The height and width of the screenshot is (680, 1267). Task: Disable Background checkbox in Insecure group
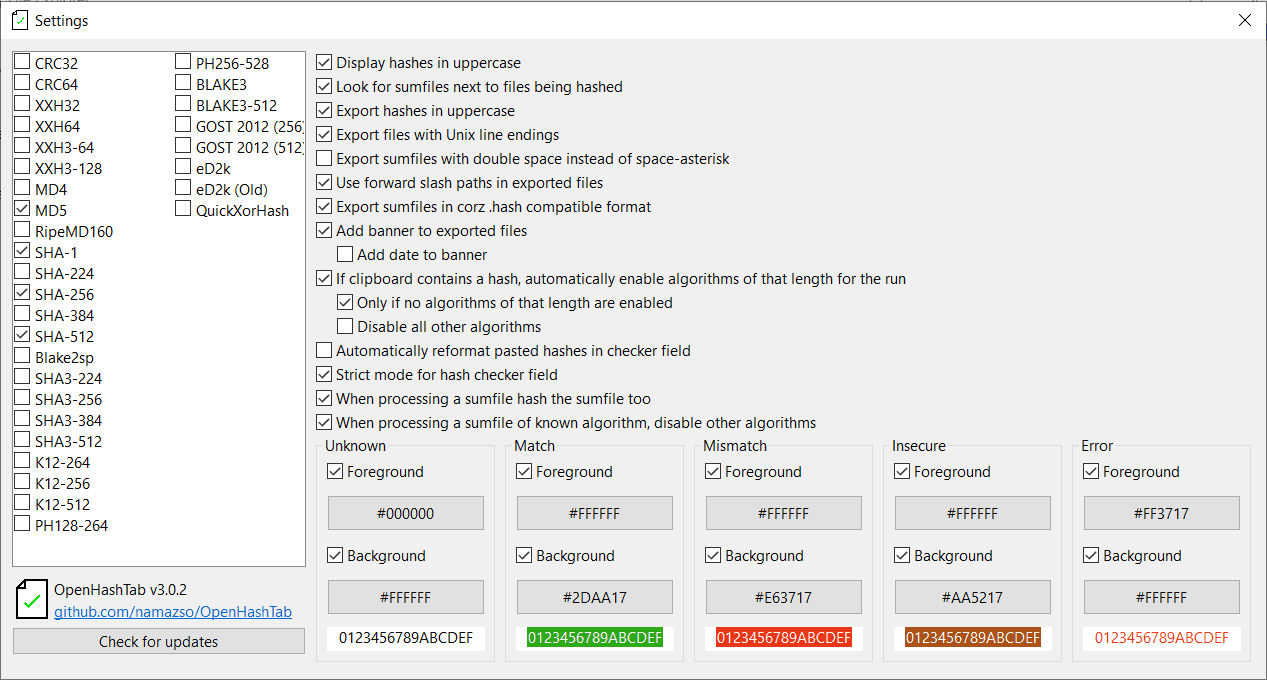[x=902, y=556]
